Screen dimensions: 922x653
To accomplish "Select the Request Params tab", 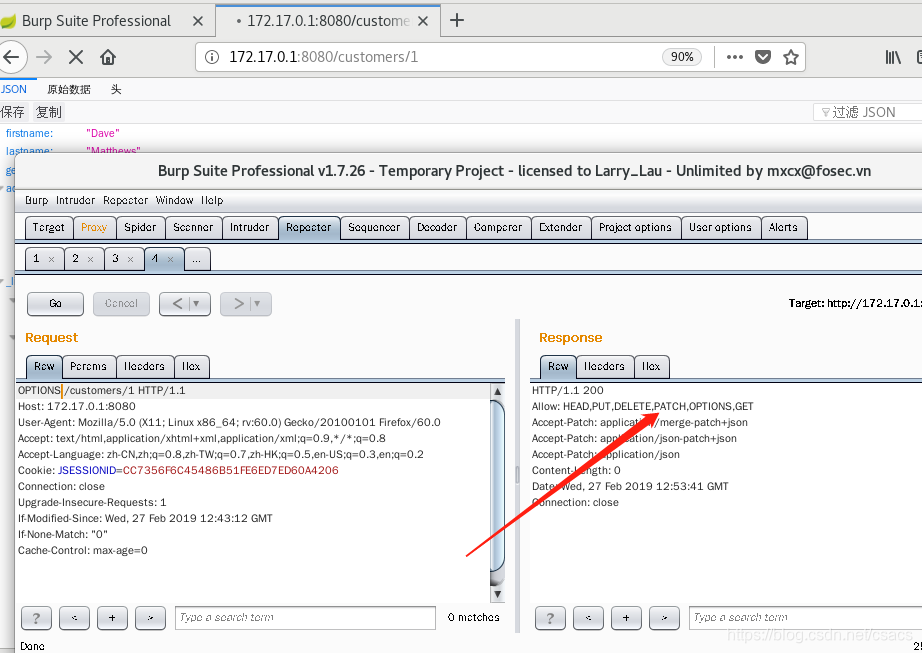I will click(88, 367).
